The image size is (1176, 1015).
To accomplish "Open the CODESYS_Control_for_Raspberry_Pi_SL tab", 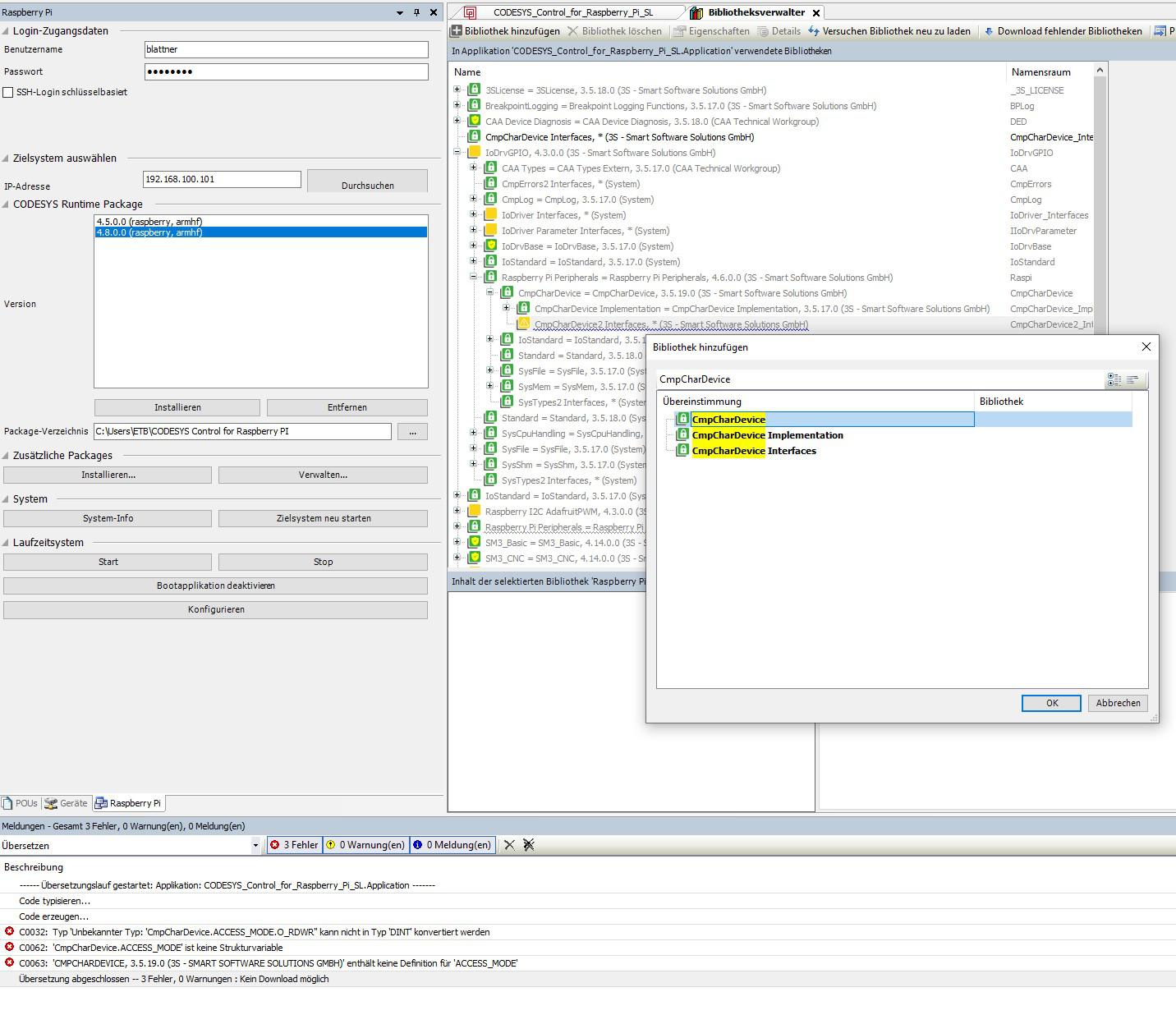I will (575, 12).
